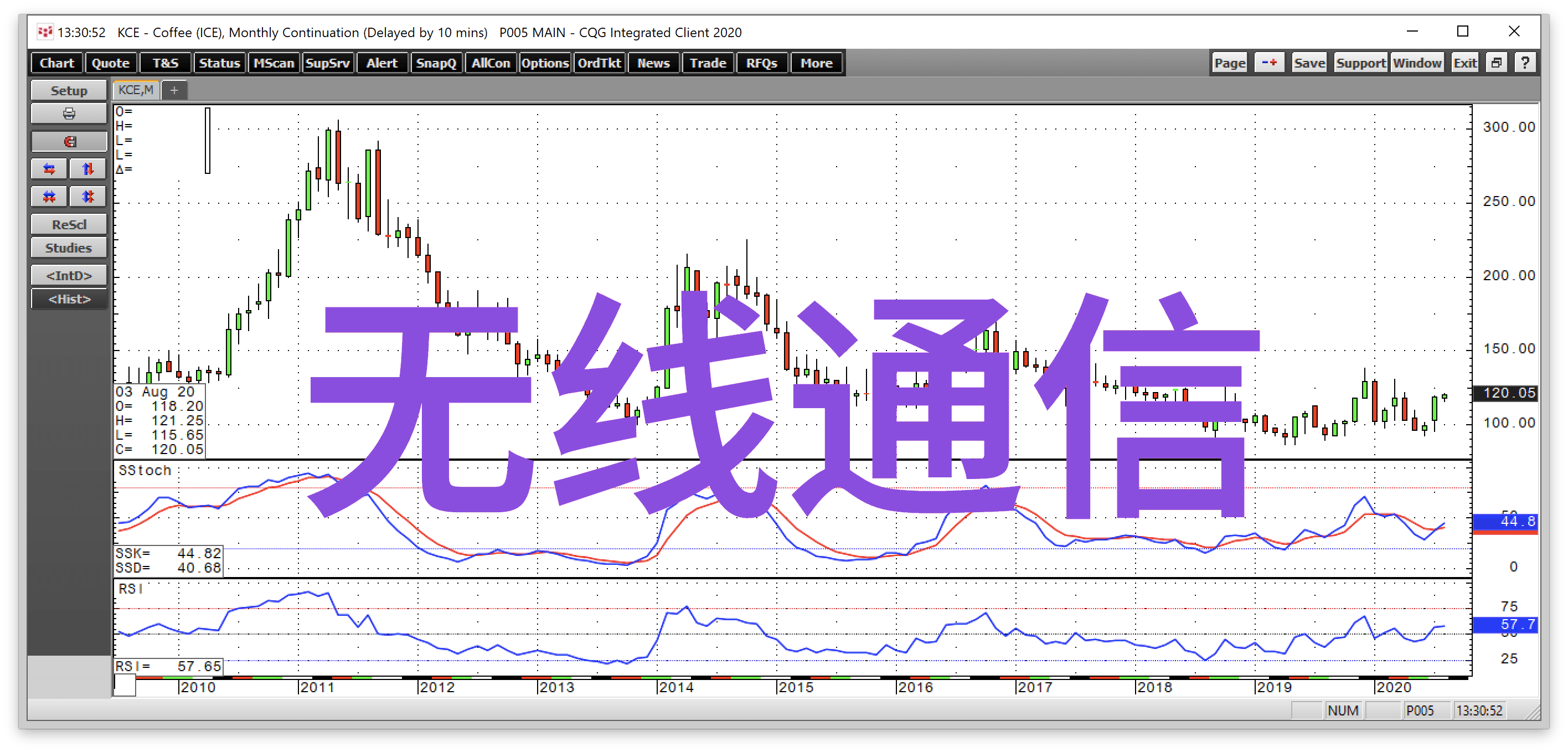Open the Chart toolbar button

coord(56,63)
